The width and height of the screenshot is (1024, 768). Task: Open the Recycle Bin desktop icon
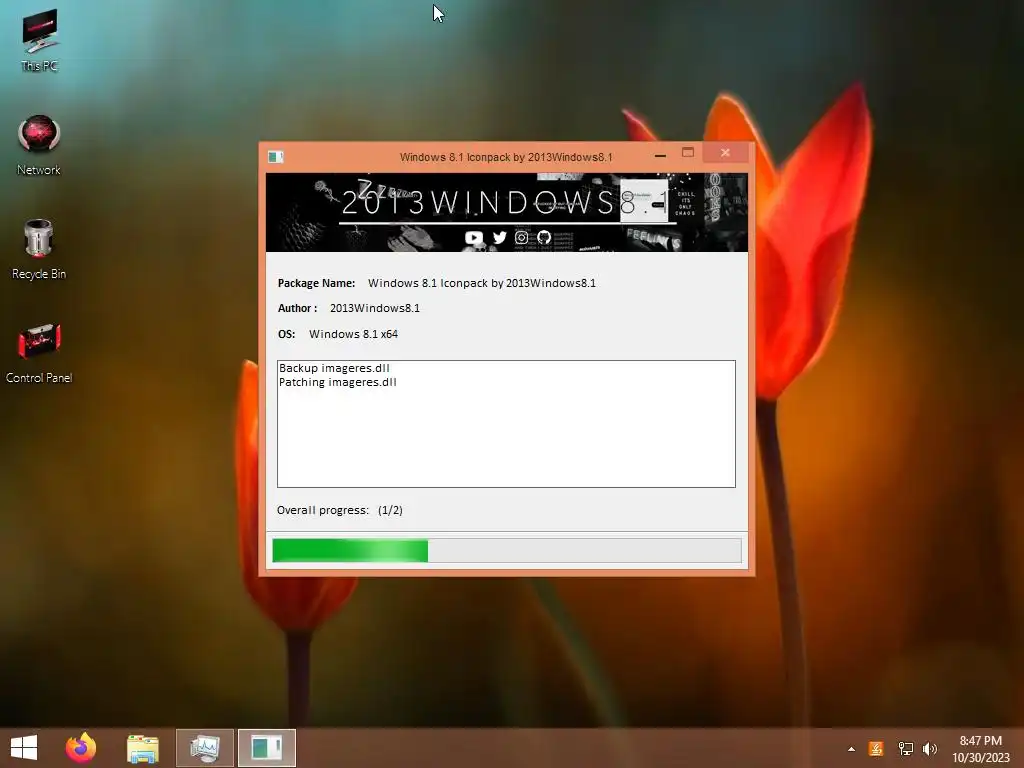(x=39, y=249)
